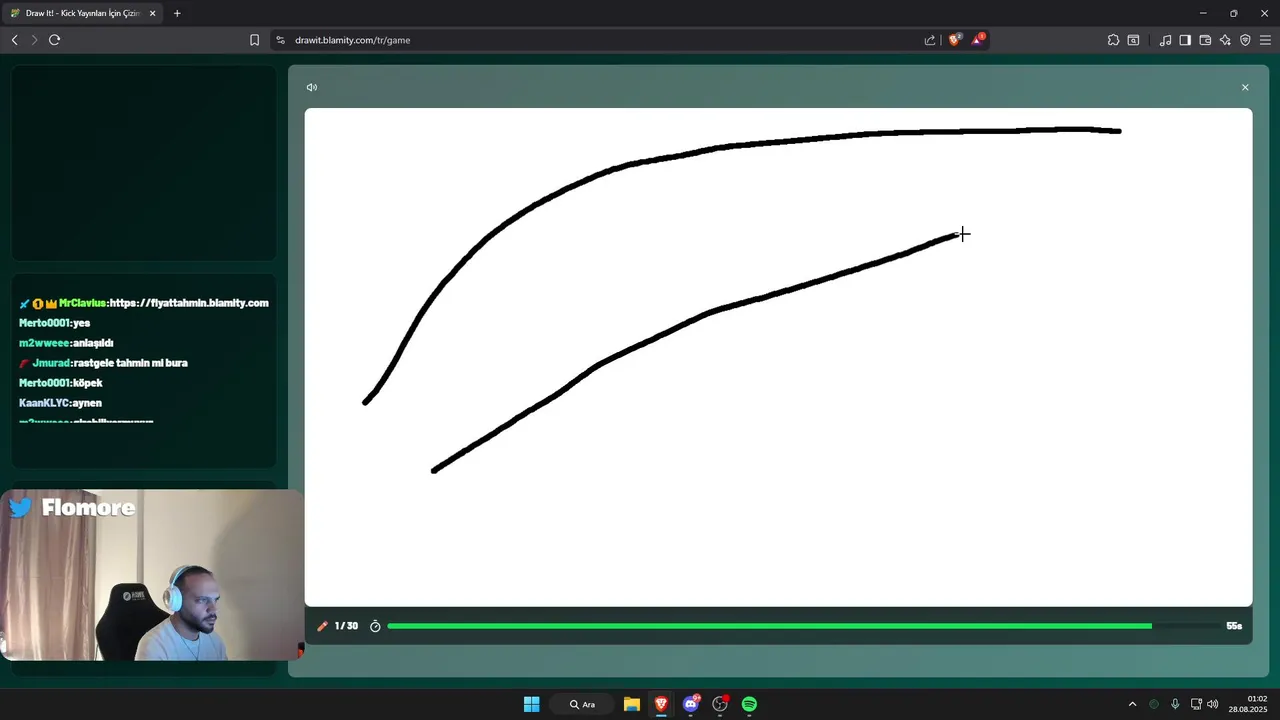
Task: Click the webcam feed thumbnail
Action: 152,575
